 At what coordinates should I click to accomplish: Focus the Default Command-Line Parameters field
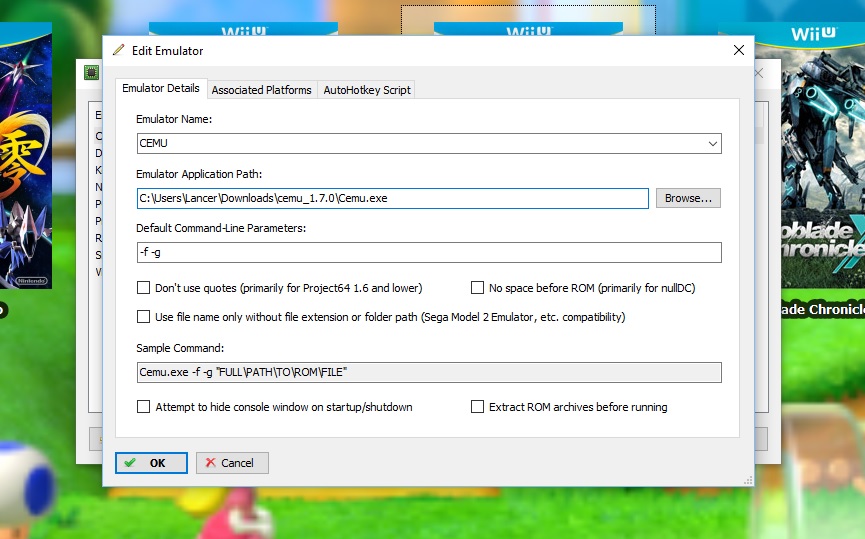click(x=429, y=253)
